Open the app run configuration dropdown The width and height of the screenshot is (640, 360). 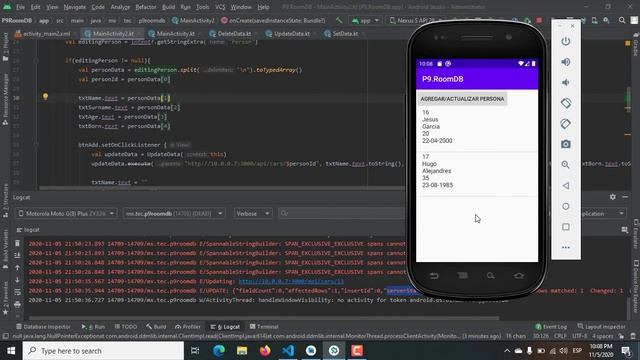(365, 20)
